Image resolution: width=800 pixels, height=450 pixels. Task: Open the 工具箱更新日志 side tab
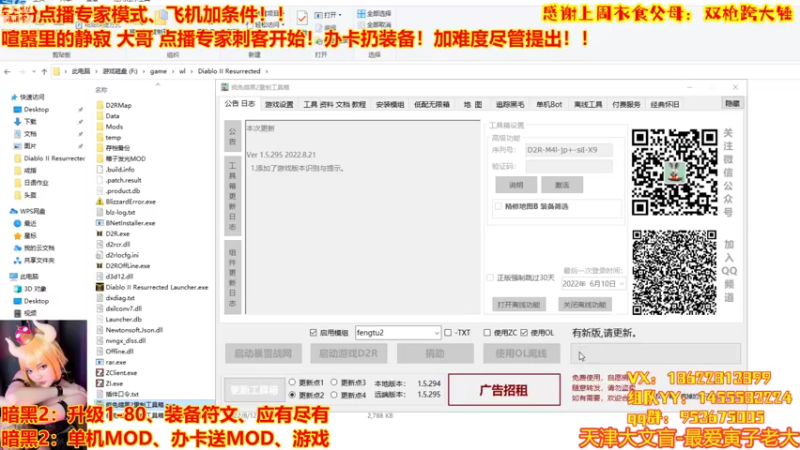[233, 196]
